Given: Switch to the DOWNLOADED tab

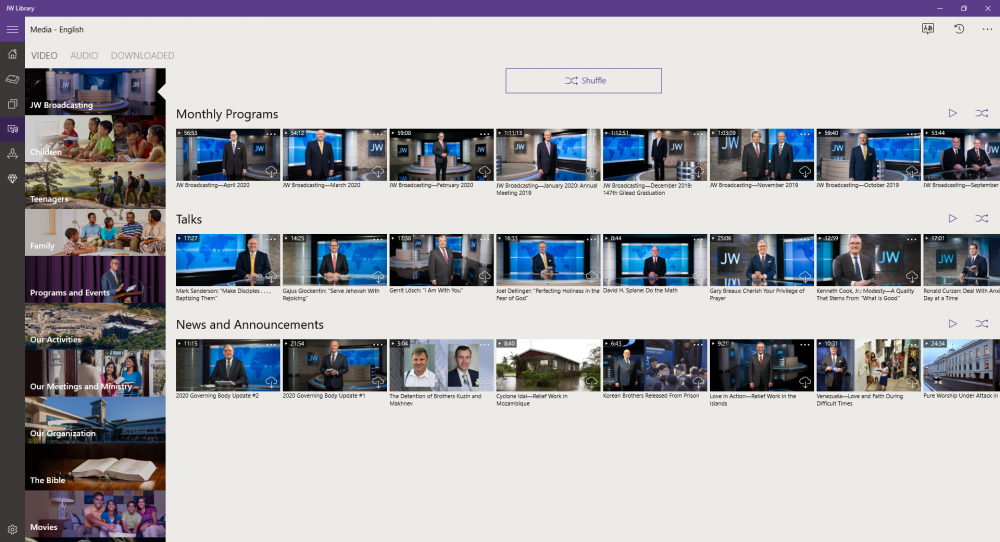Looking at the screenshot, I should 142,56.
